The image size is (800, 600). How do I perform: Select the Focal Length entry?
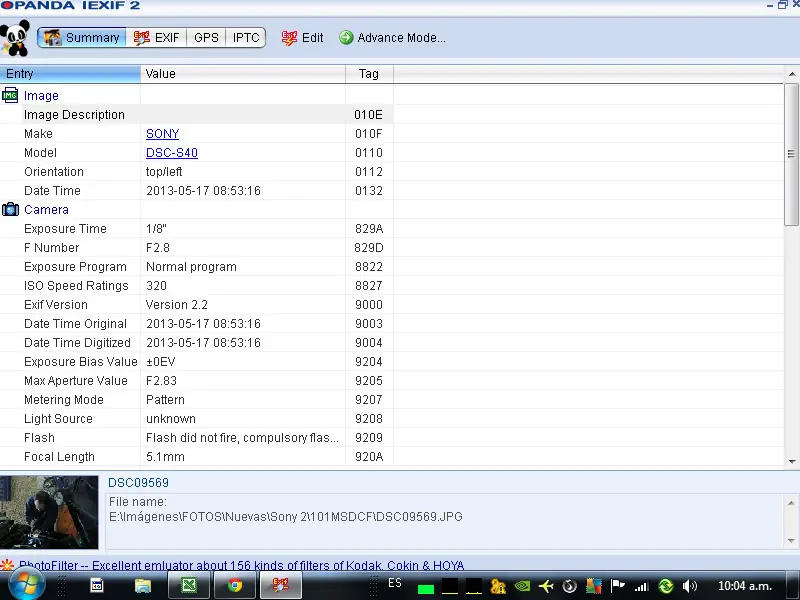pyautogui.click(x=59, y=457)
